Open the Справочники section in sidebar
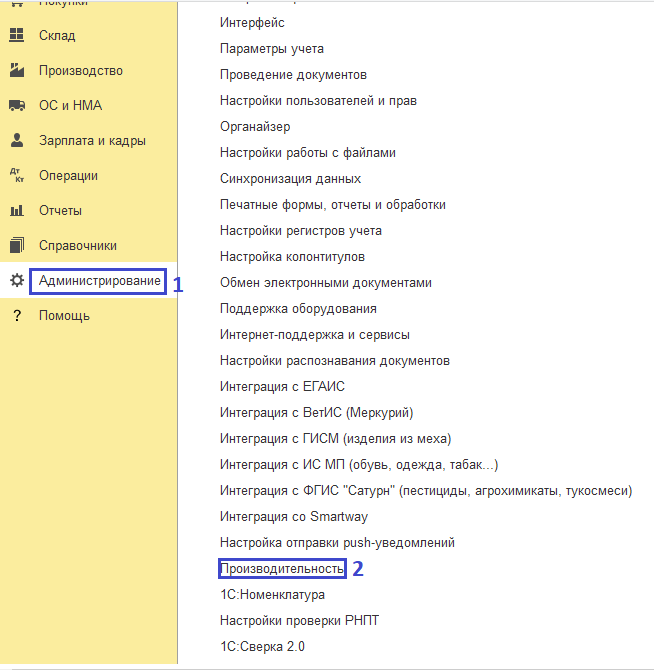The image size is (654, 670). coord(78,245)
